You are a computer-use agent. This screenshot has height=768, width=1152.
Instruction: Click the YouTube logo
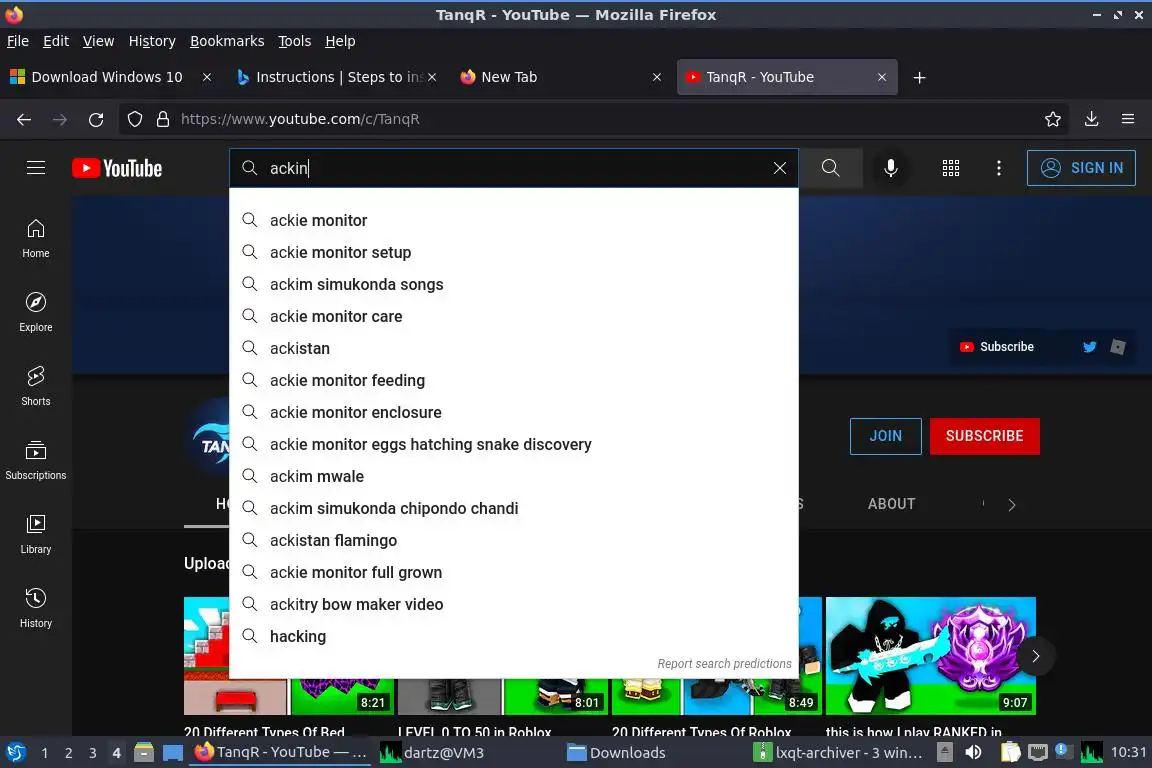tap(117, 168)
